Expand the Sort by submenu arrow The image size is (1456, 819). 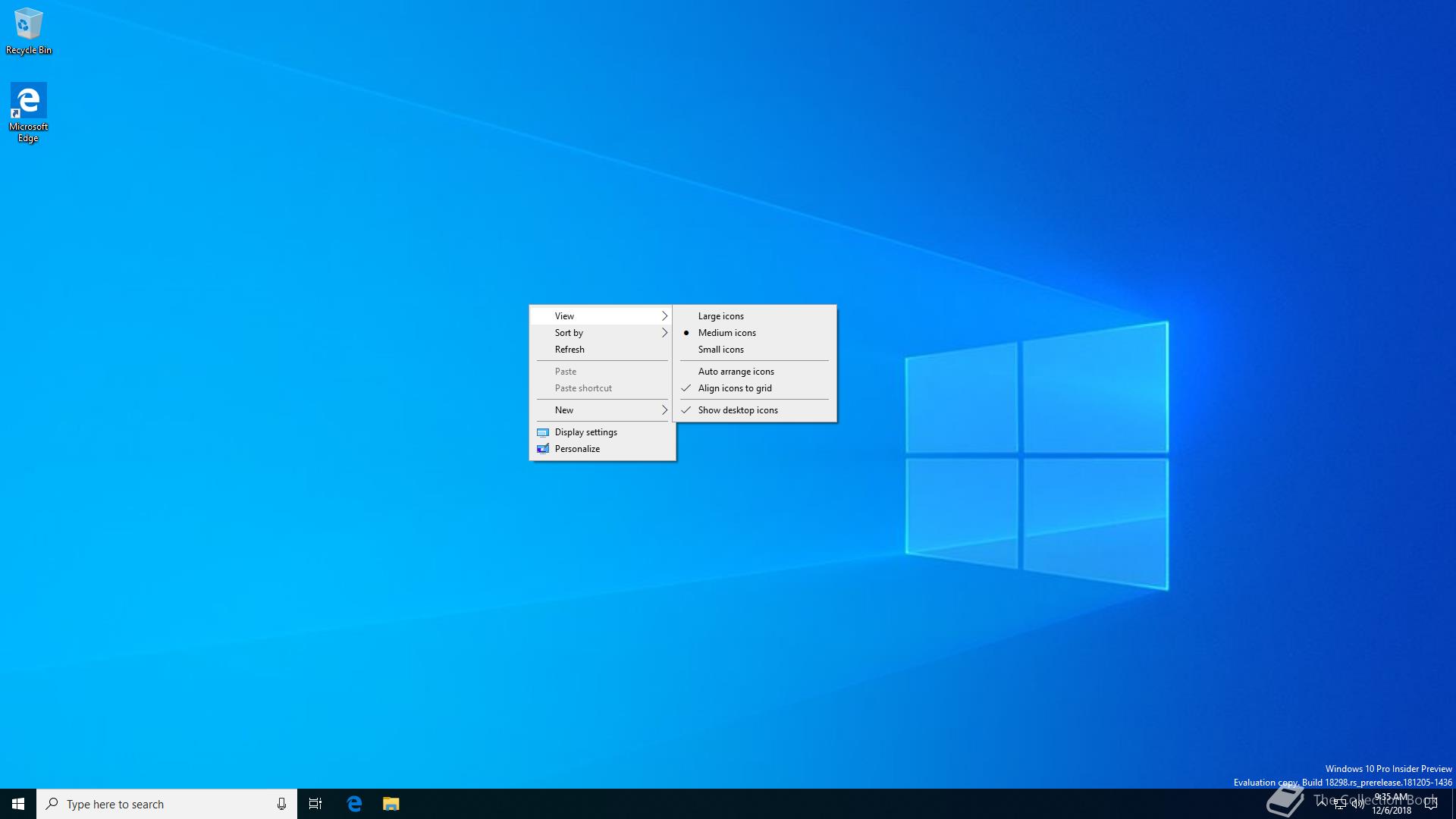point(664,333)
